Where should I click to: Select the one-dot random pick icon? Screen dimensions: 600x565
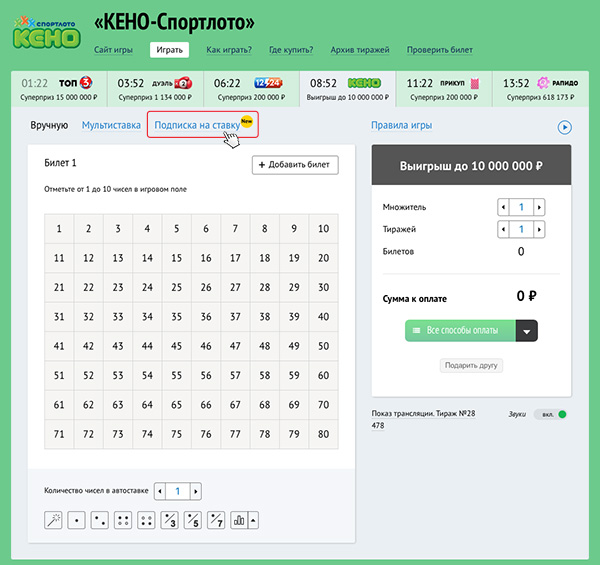point(77,520)
